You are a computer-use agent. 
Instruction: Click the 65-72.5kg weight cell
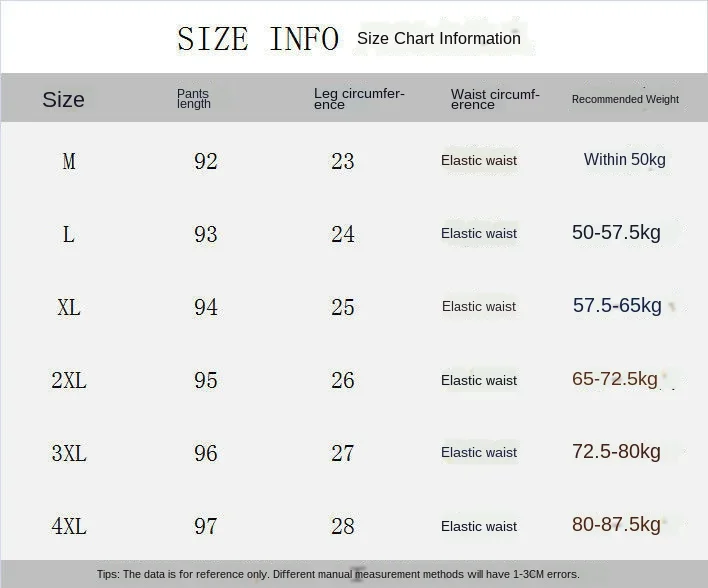tap(615, 379)
